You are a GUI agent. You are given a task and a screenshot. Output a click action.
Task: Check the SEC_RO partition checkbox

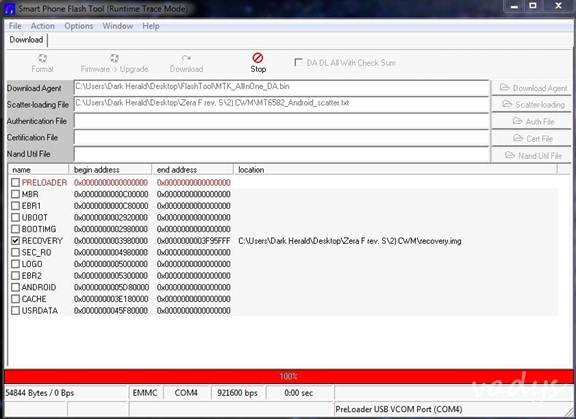coord(15,252)
